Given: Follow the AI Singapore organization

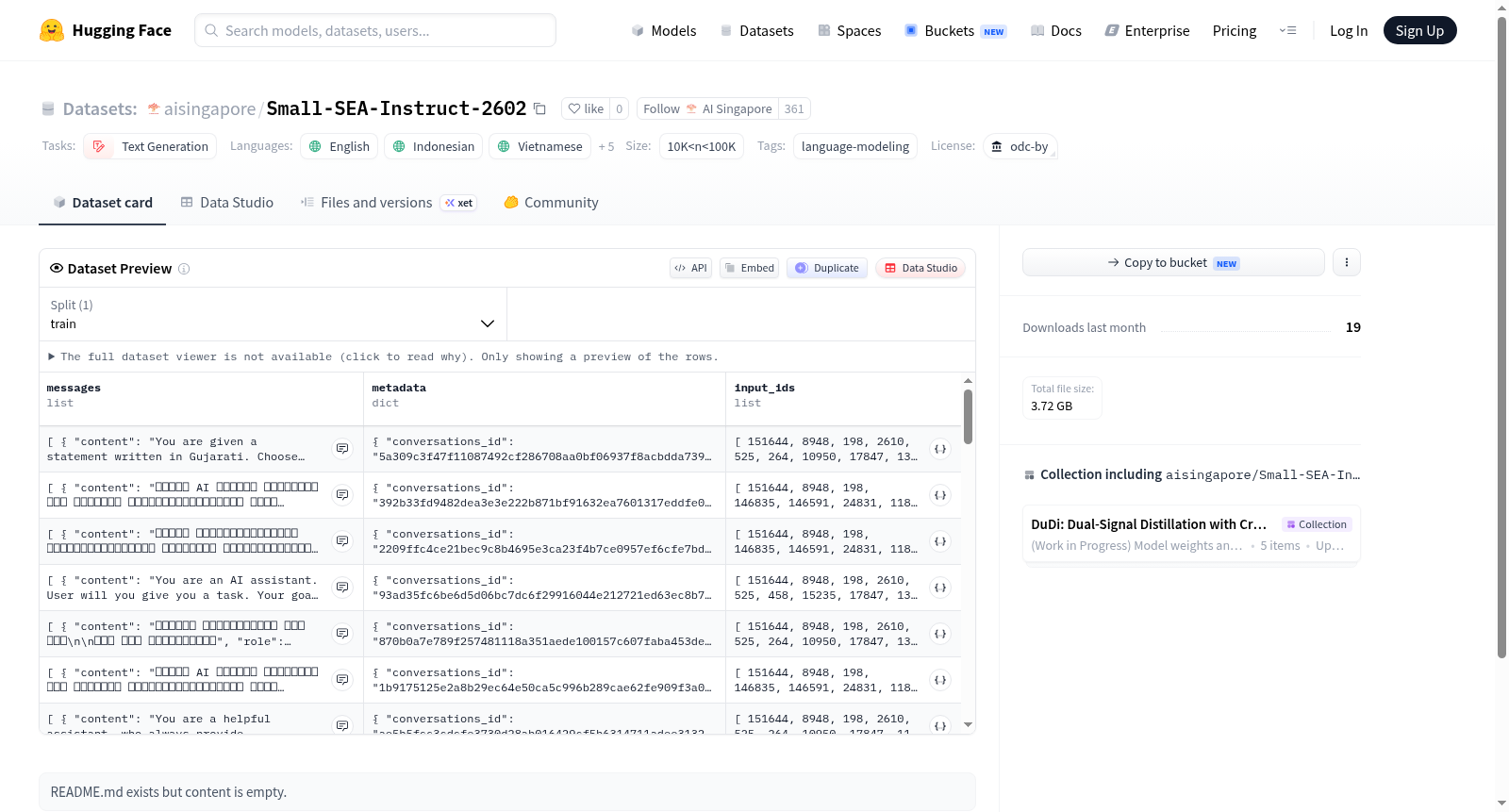Looking at the screenshot, I should (707, 108).
